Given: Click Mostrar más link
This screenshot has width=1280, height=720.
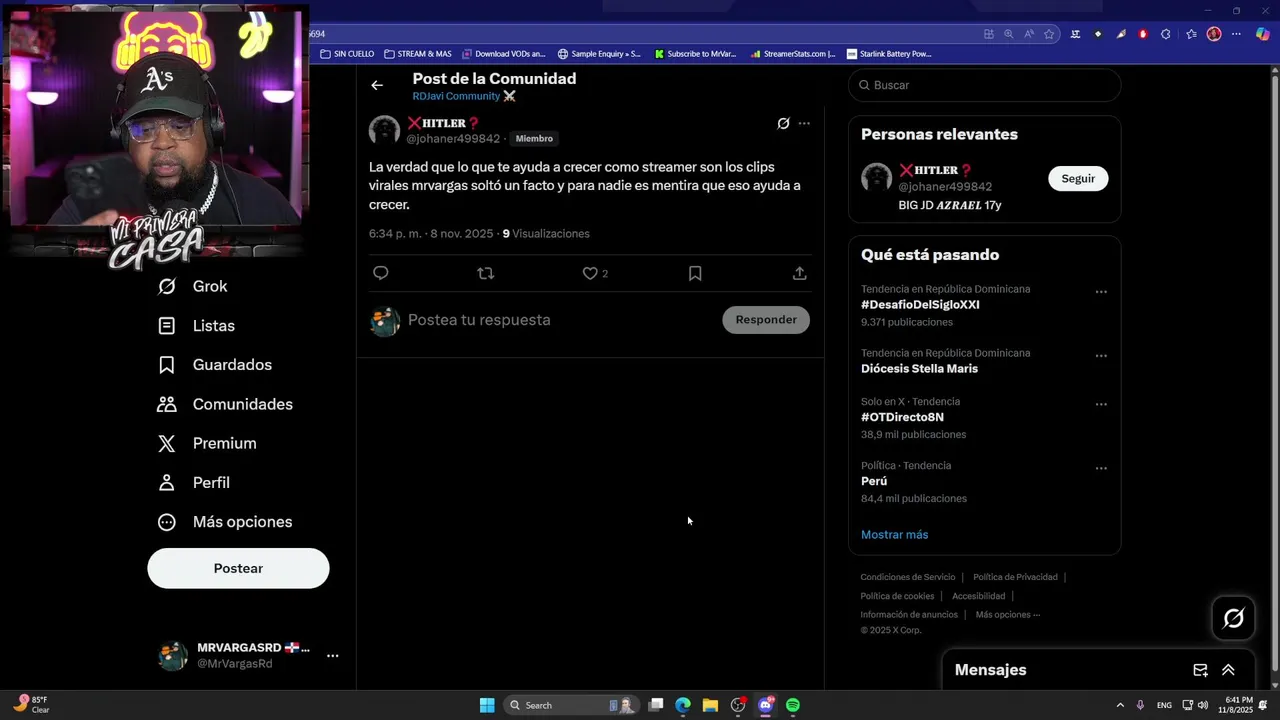Looking at the screenshot, I should [x=894, y=535].
